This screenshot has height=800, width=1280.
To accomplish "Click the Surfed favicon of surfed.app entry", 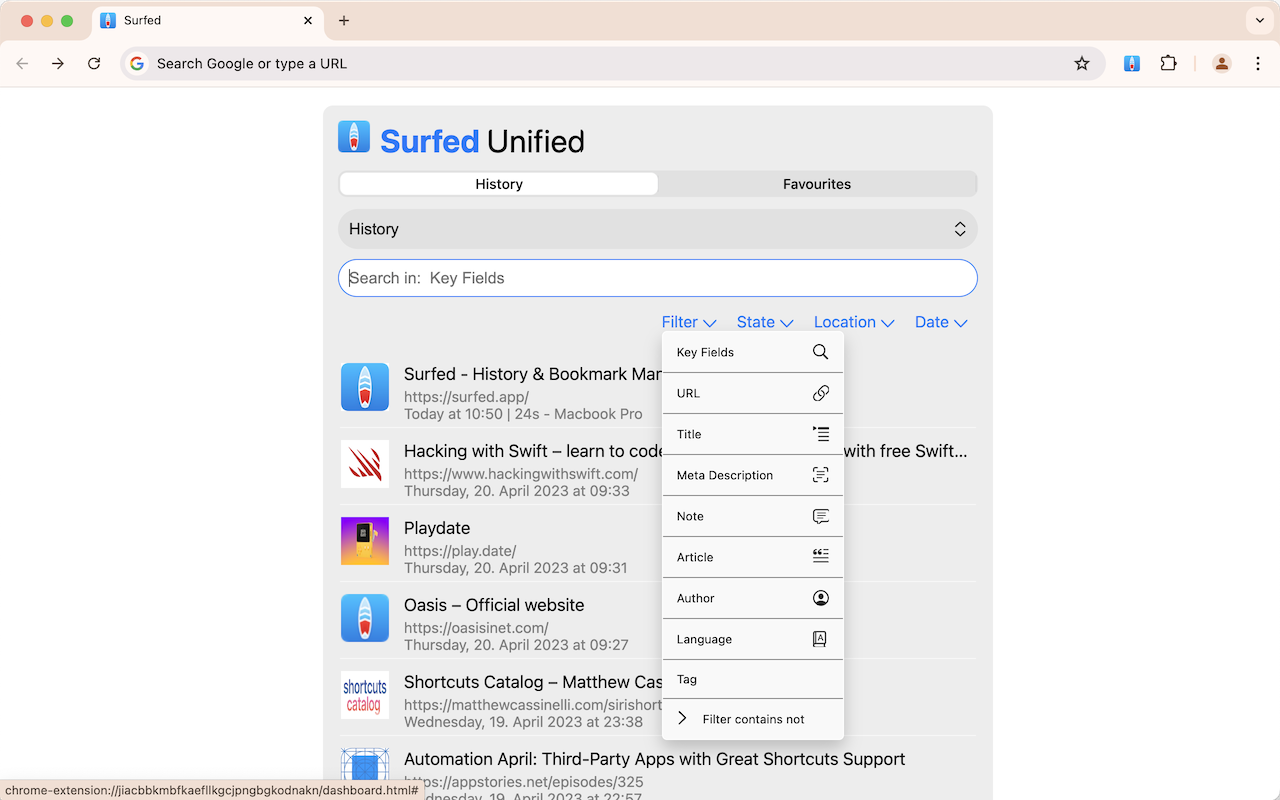I will click(x=365, y=387).
